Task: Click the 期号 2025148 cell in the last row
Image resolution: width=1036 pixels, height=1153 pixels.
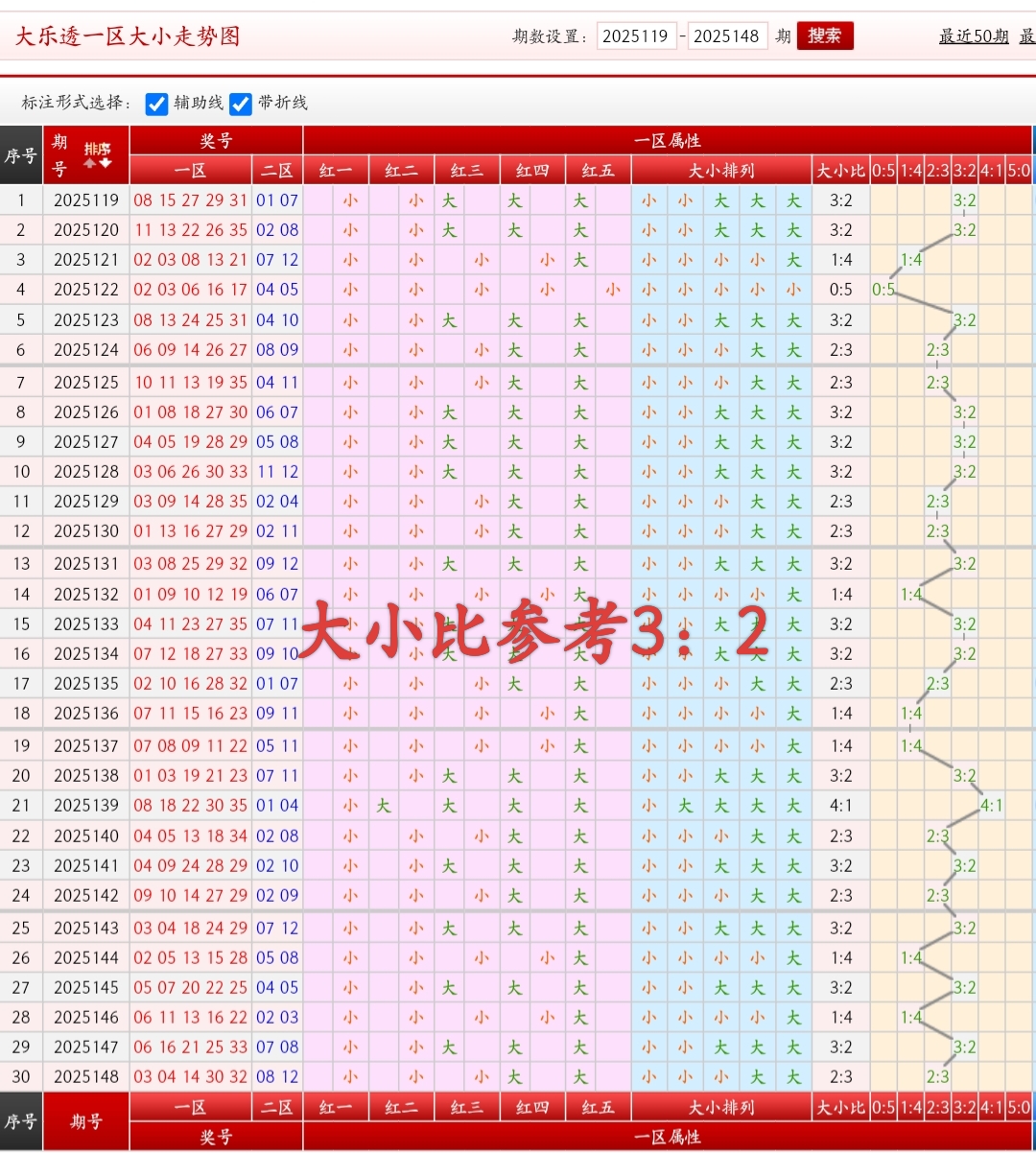Action: (85, 1076)
